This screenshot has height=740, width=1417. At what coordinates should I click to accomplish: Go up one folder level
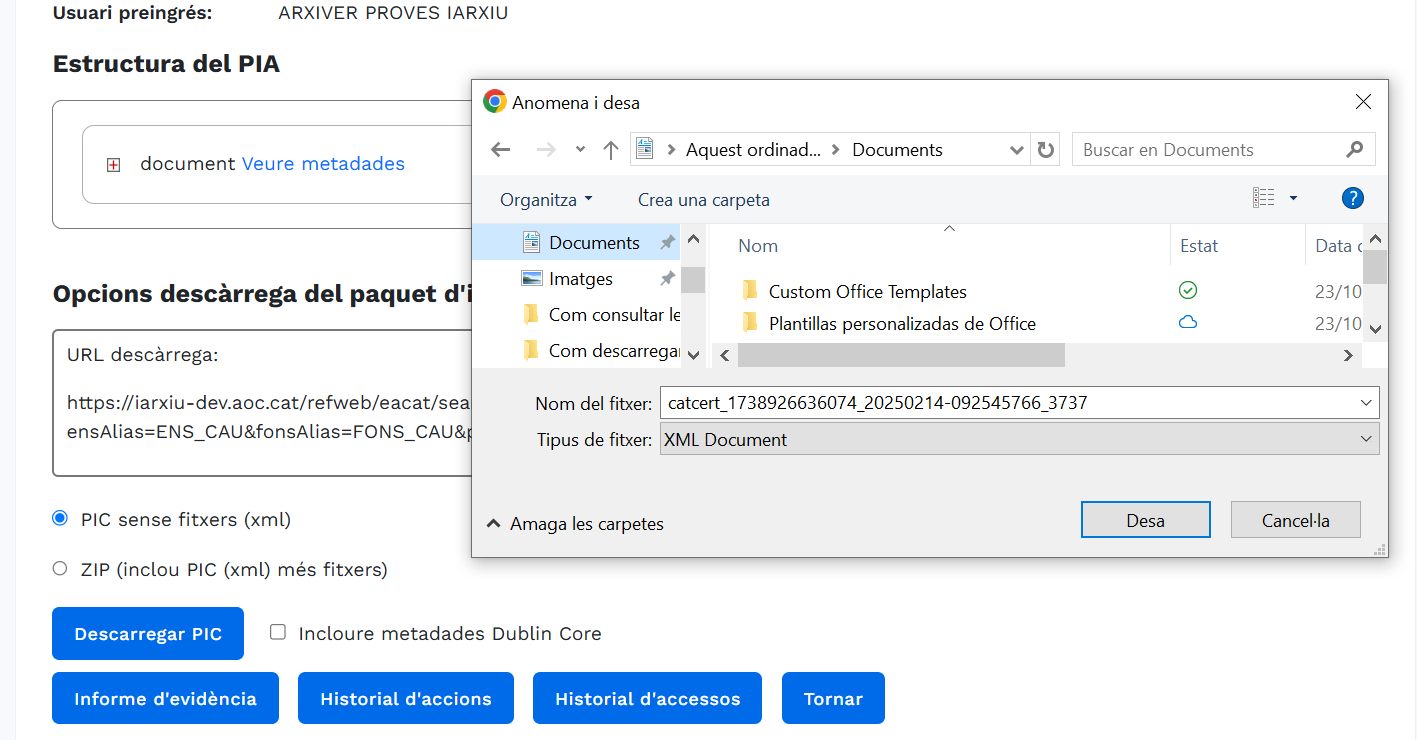611,150
